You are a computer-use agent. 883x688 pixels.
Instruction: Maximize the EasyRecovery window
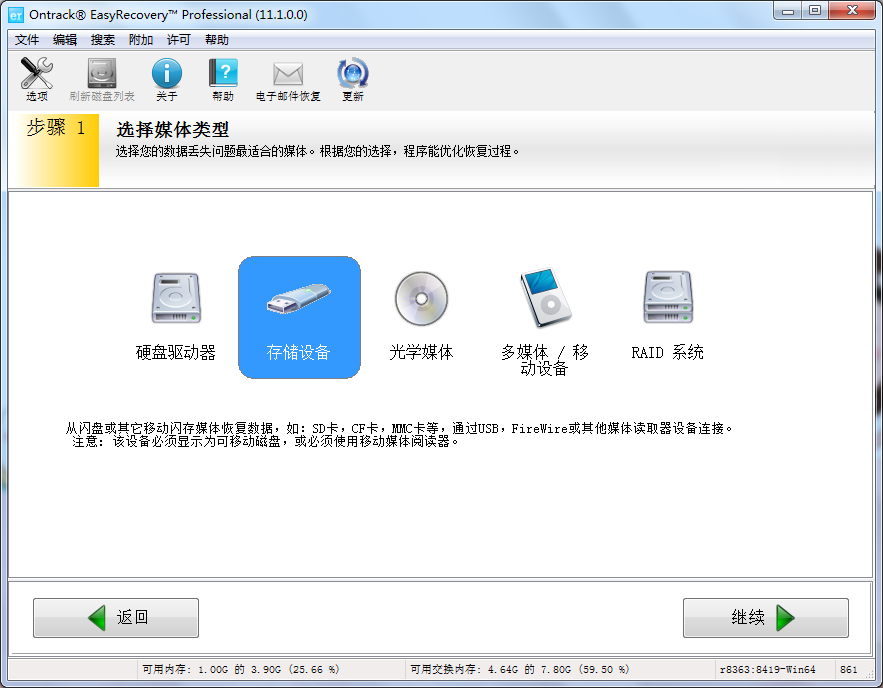tap(815, 11)
